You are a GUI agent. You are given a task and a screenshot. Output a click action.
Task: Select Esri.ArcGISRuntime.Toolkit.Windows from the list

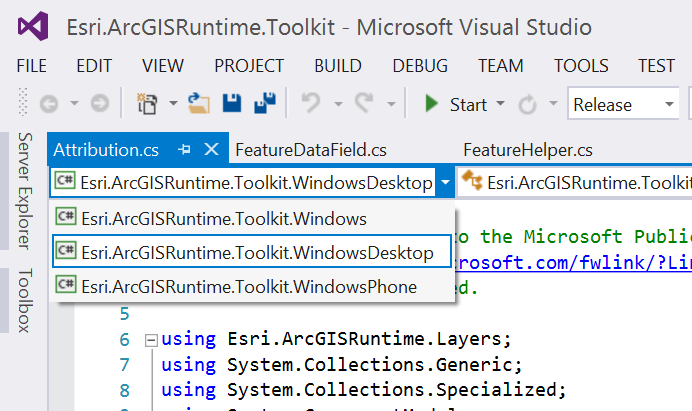tap(252, 219)
